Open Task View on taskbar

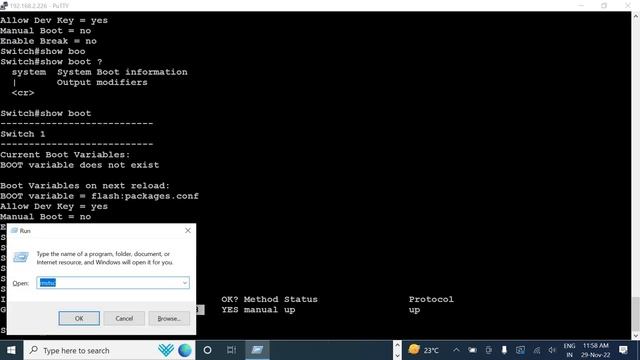pos(231,350)
